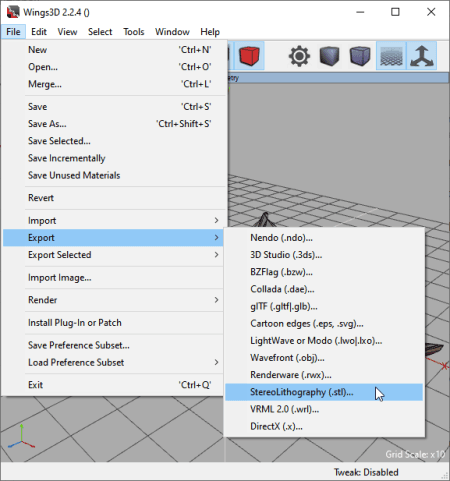Viewport: 450px width, 481px height.
Task: Expand the Export Selected submenu
Action: point(114,255)
